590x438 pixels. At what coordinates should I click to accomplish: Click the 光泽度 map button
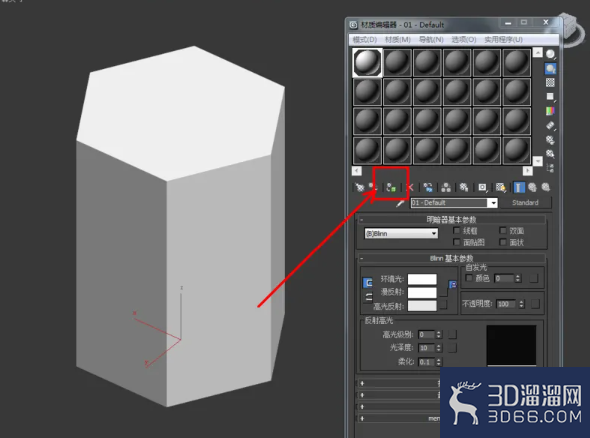[453, 348]
